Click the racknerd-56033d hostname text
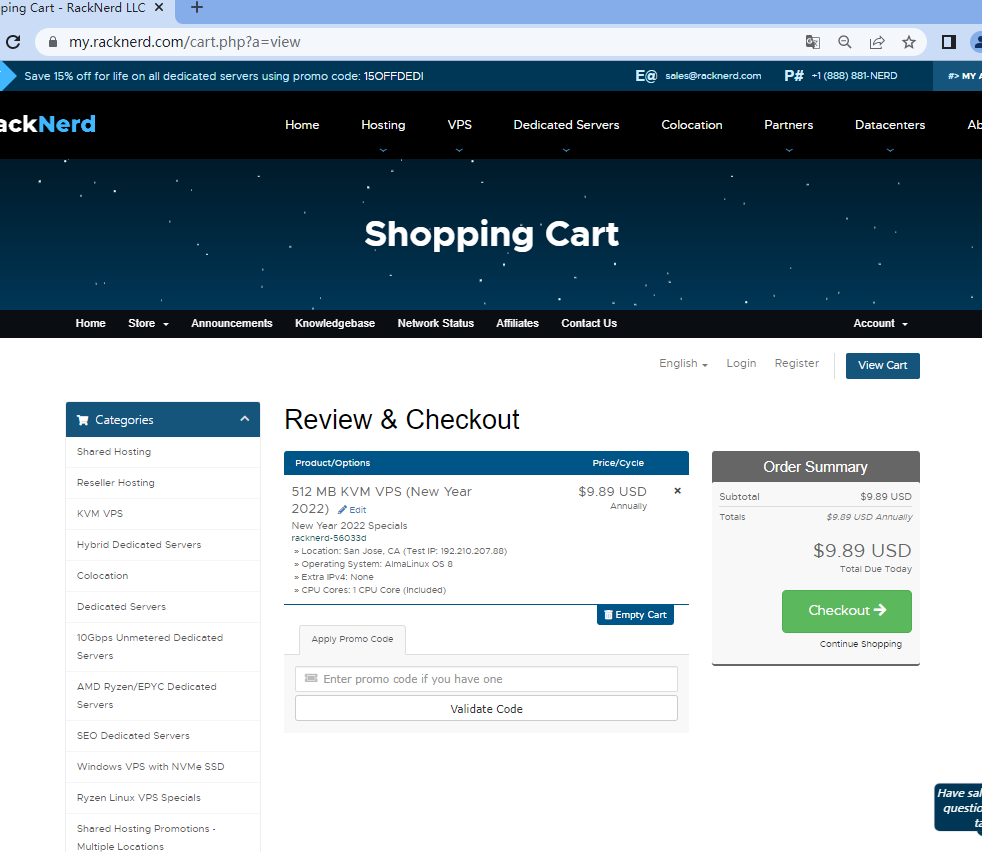 329,538
